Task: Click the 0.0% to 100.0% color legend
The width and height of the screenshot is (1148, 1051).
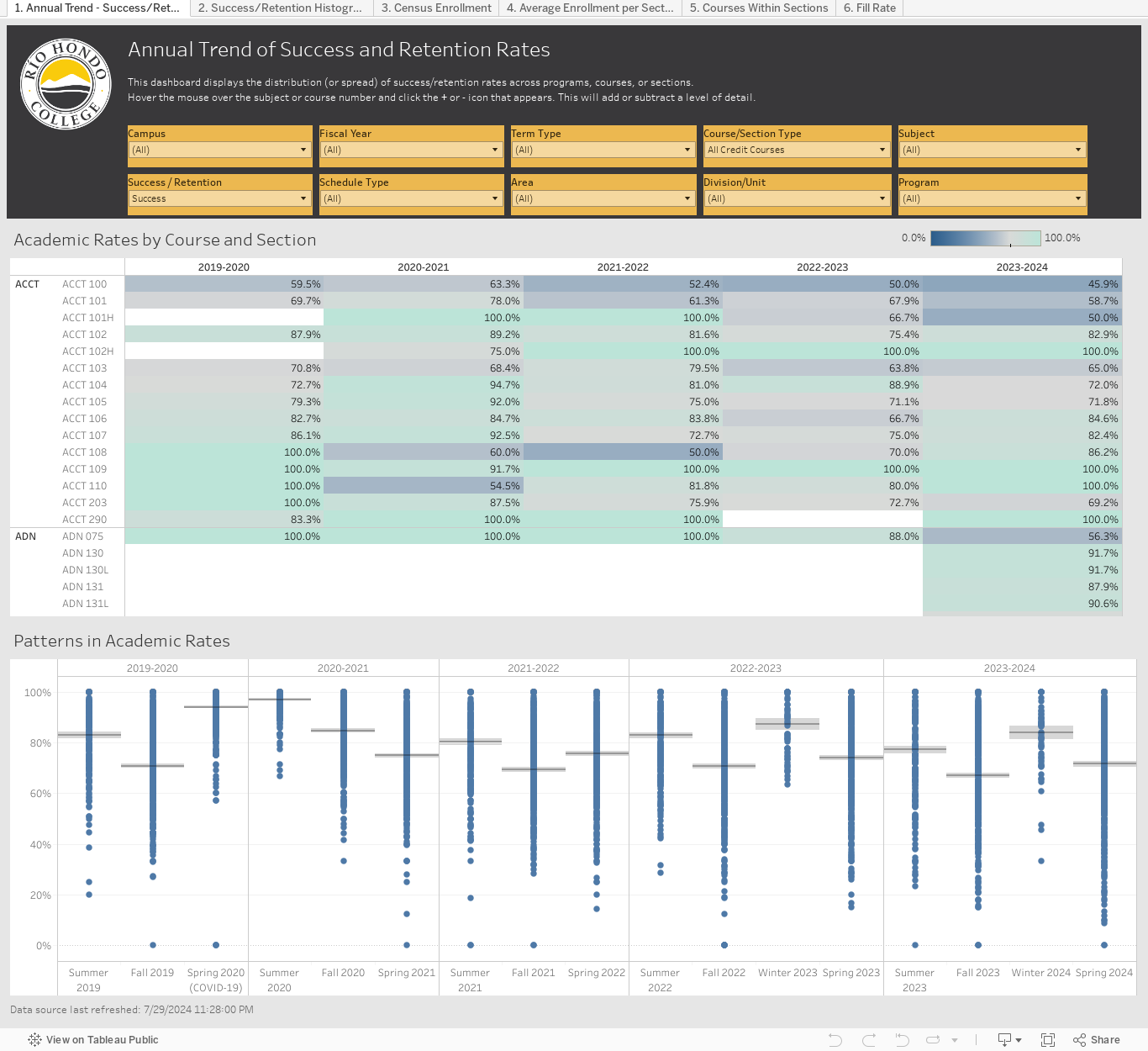Action: point(985,238)
